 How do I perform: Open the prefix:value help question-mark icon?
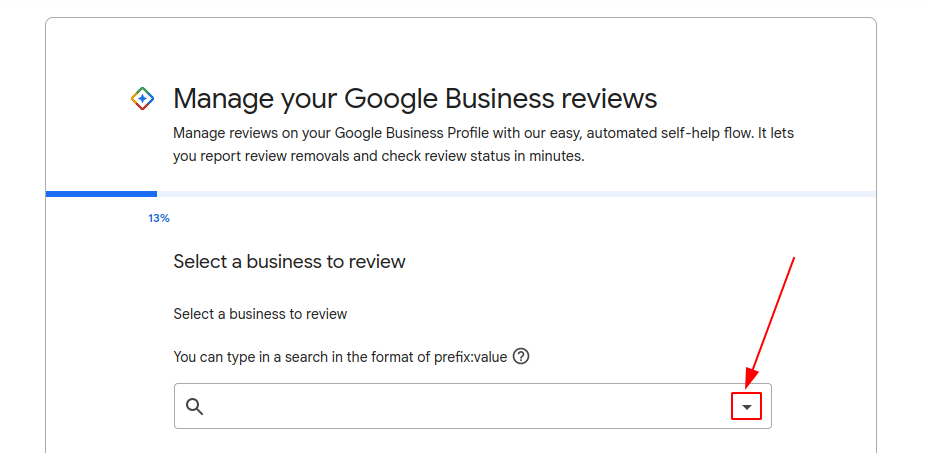coord(521,356)
